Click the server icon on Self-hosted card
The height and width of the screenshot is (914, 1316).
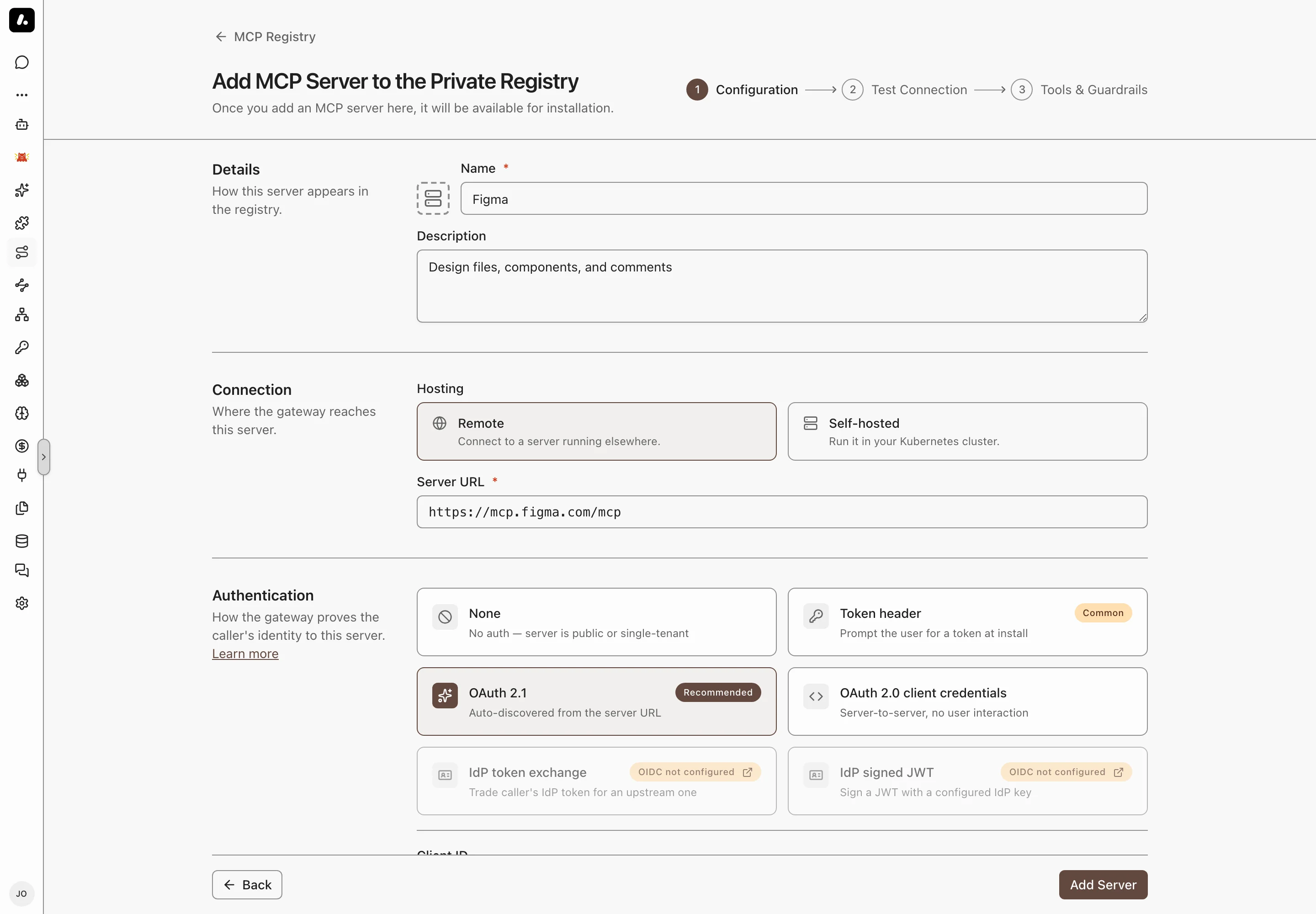[x=810, y=424]
